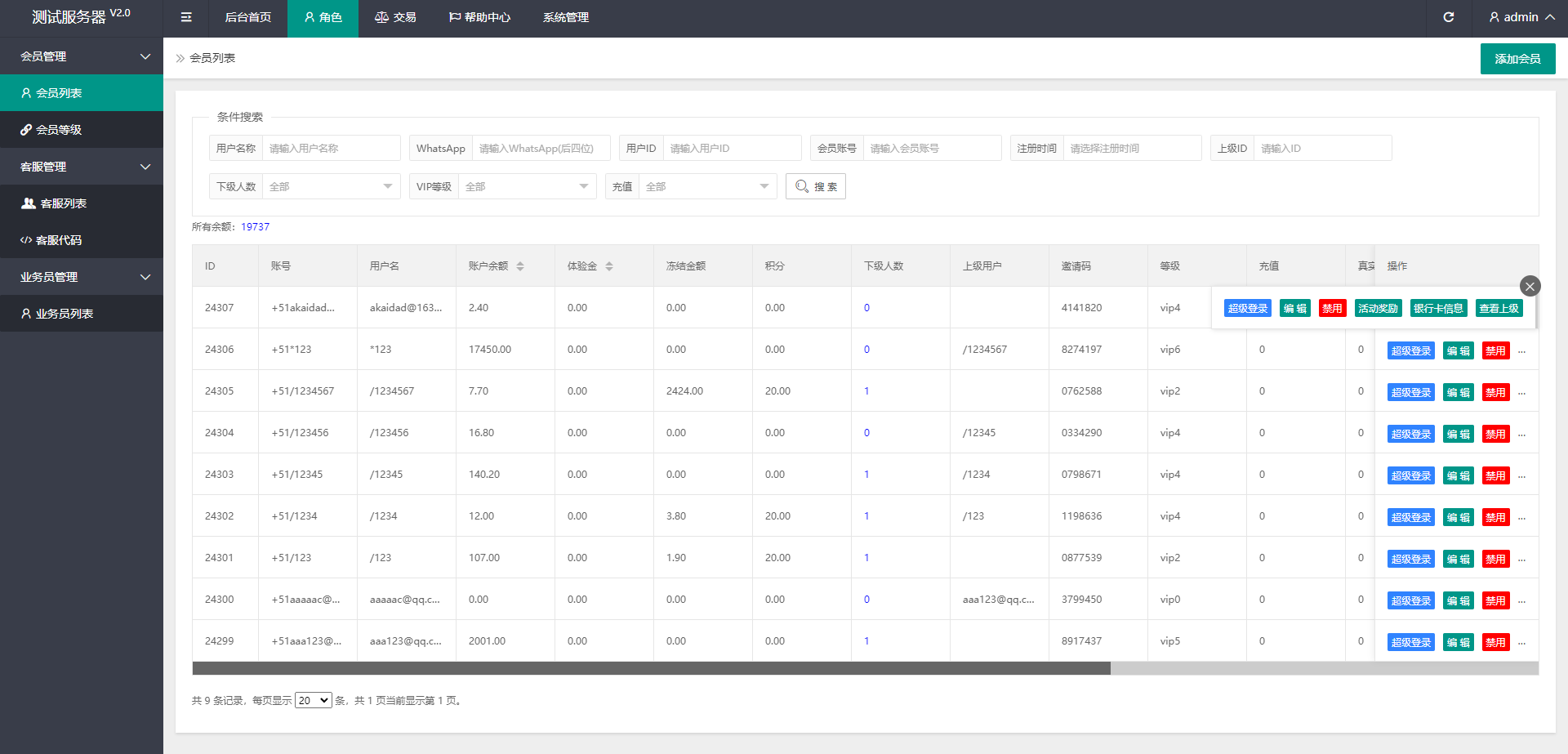The height and width of the screenshot is (754, 1568).
Task: Open 客服列表 in the sidebar
Action: coord(82,203)
